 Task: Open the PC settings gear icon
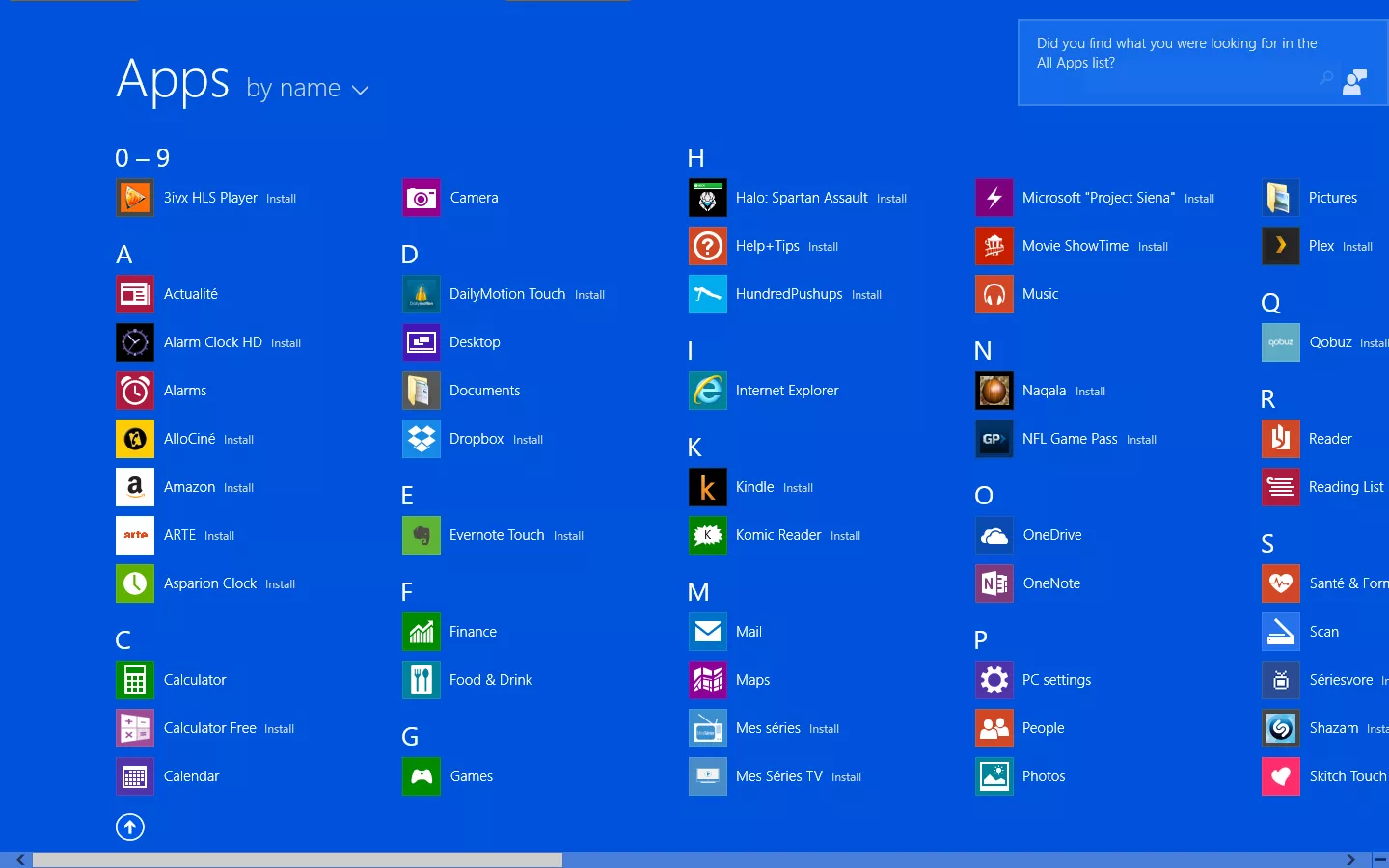coord(994,680)
